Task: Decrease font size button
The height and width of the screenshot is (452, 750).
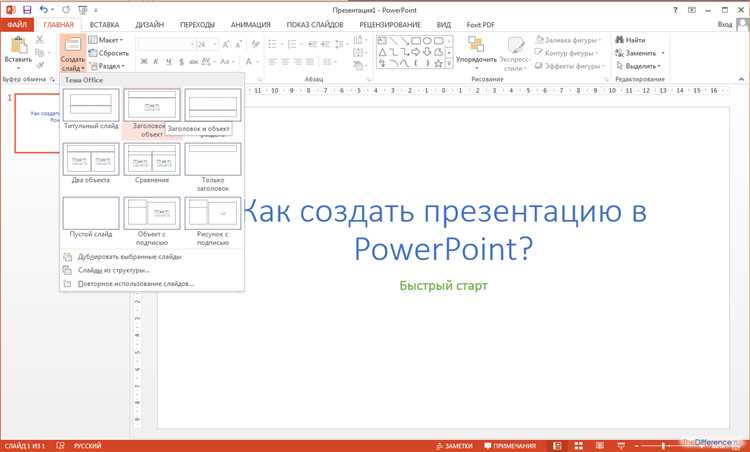Action: coord(239,44)
